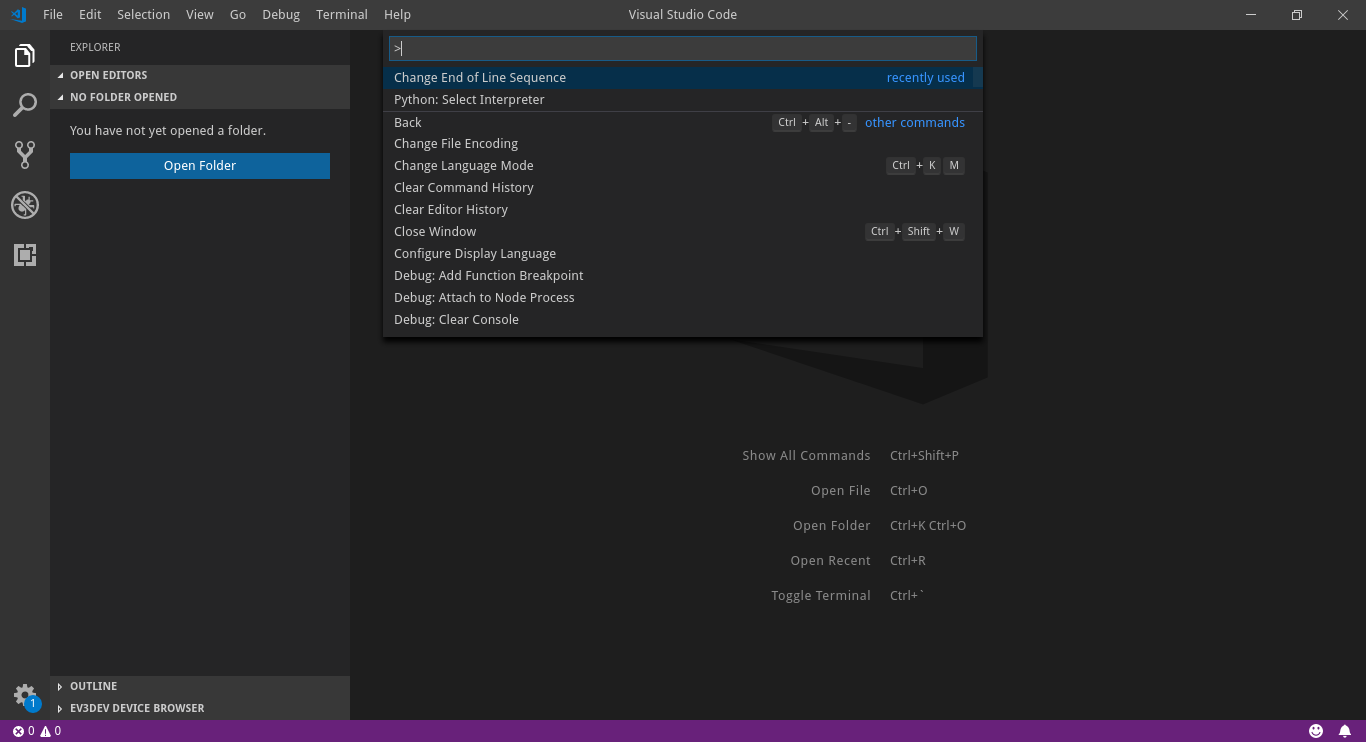Image resolution: width=1366 pixels, height=742 pixels.
Task: Open the Extensions view
Action: click(x=25, y=255)
